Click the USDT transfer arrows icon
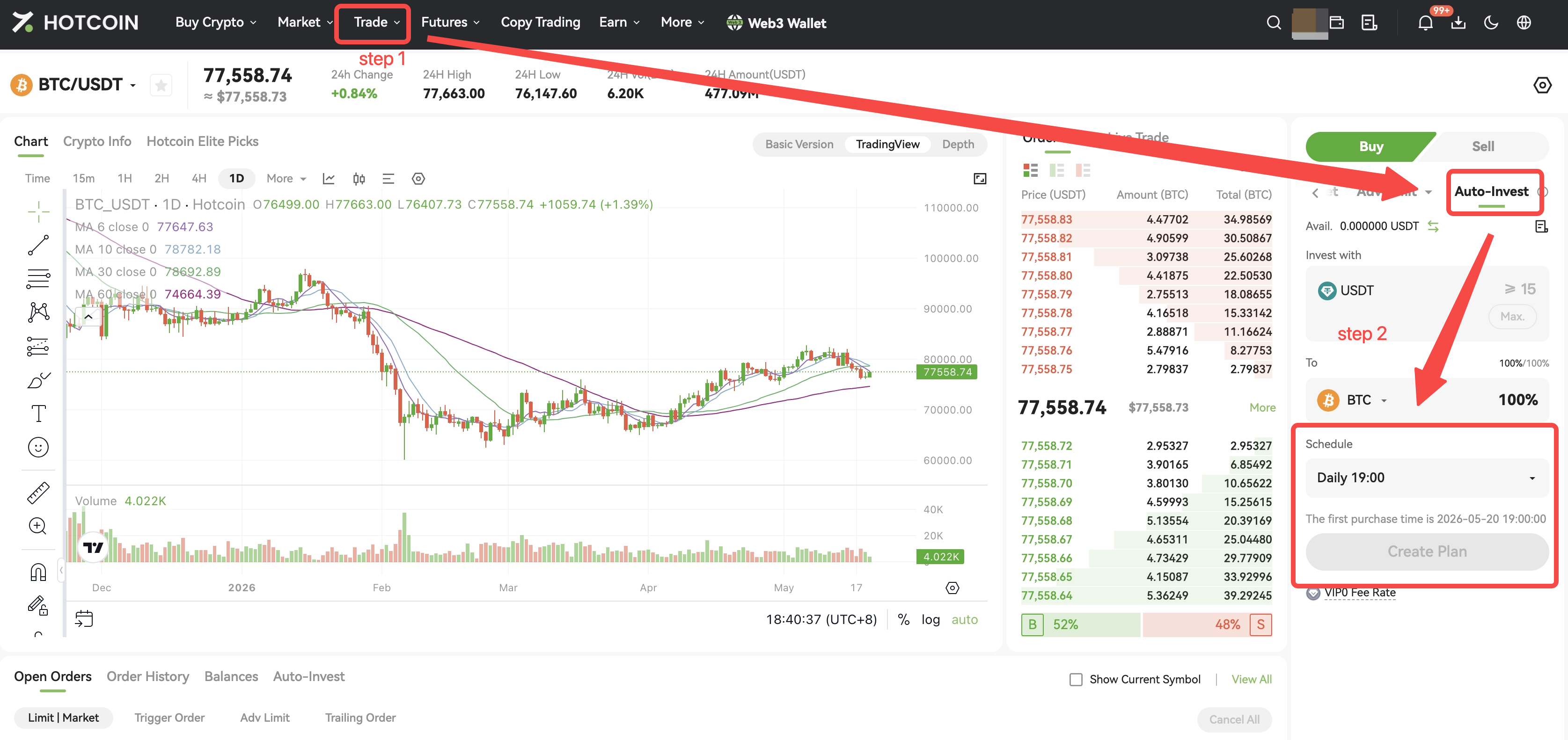The height and width of the screenshot is (740, 1568). pos(1434,226)
